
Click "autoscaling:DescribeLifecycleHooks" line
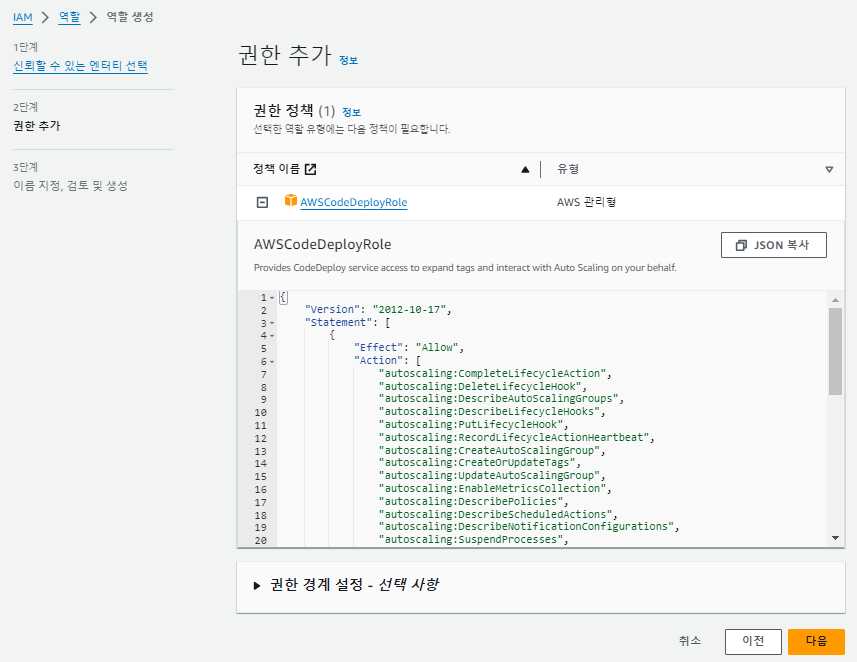492,412
